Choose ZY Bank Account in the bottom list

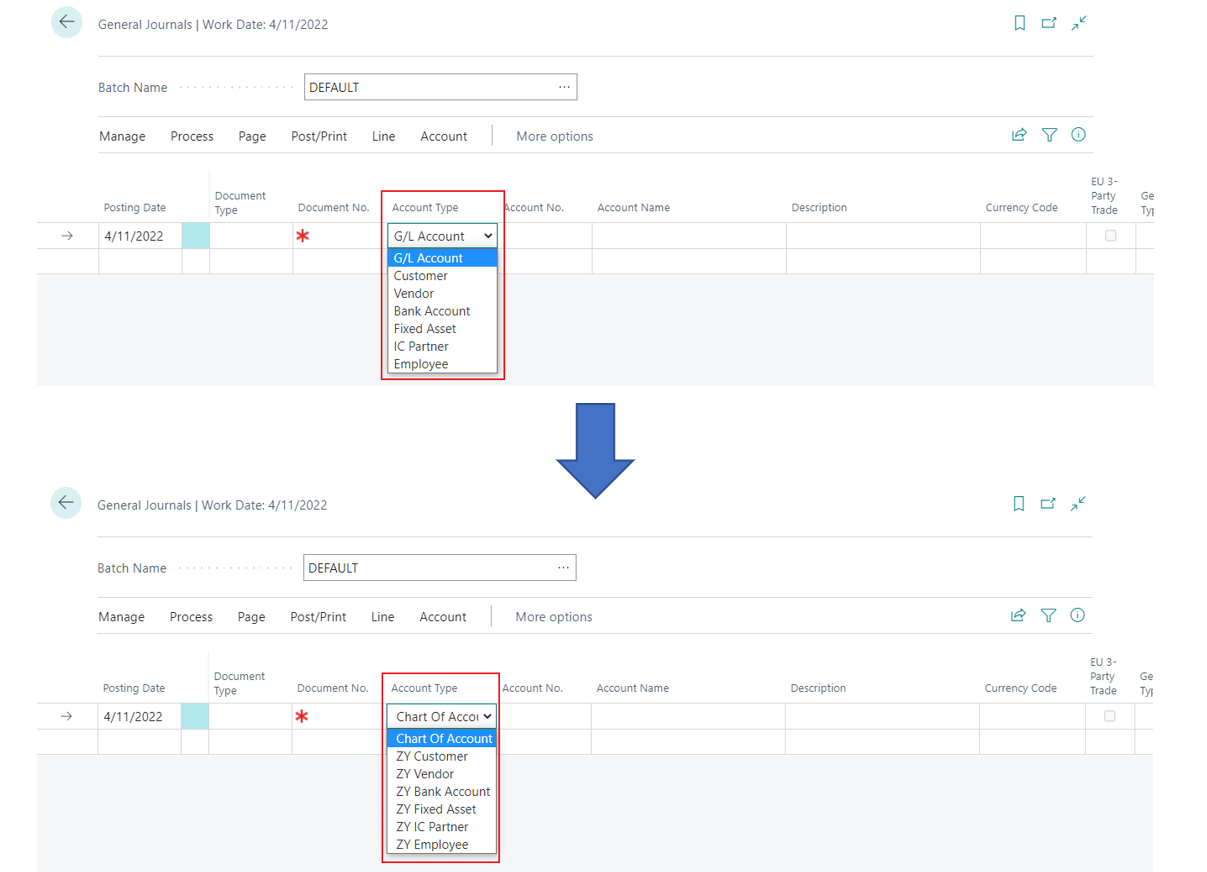441,791
